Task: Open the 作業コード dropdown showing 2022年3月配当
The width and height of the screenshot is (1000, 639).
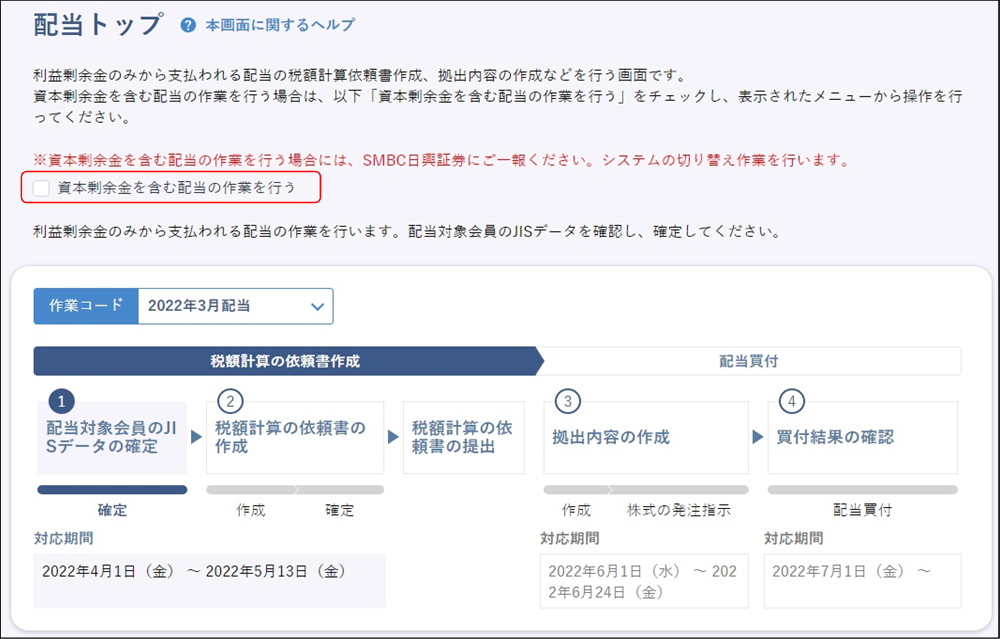Action: pos(234,306)
